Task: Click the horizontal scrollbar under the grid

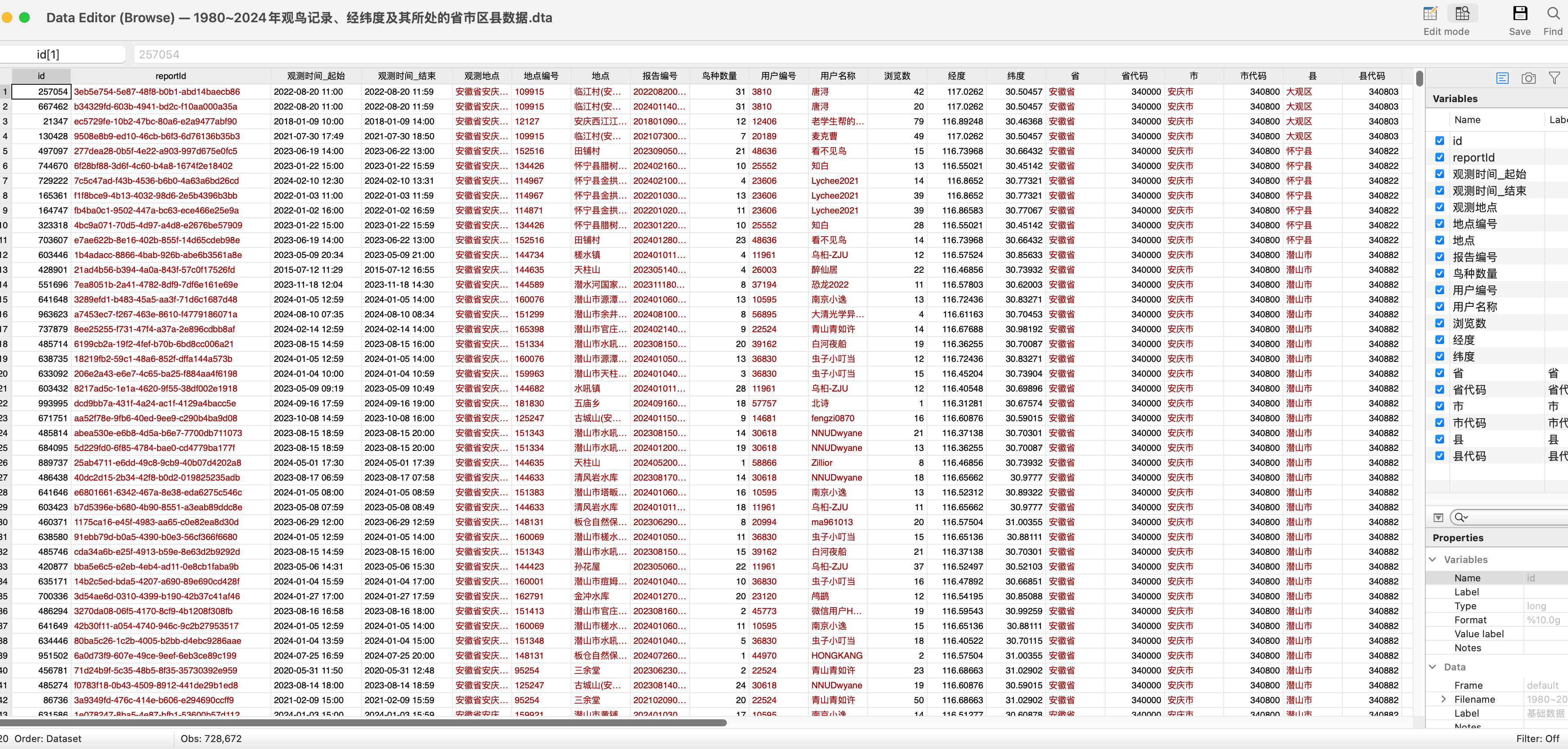Action: click(365, 723)
